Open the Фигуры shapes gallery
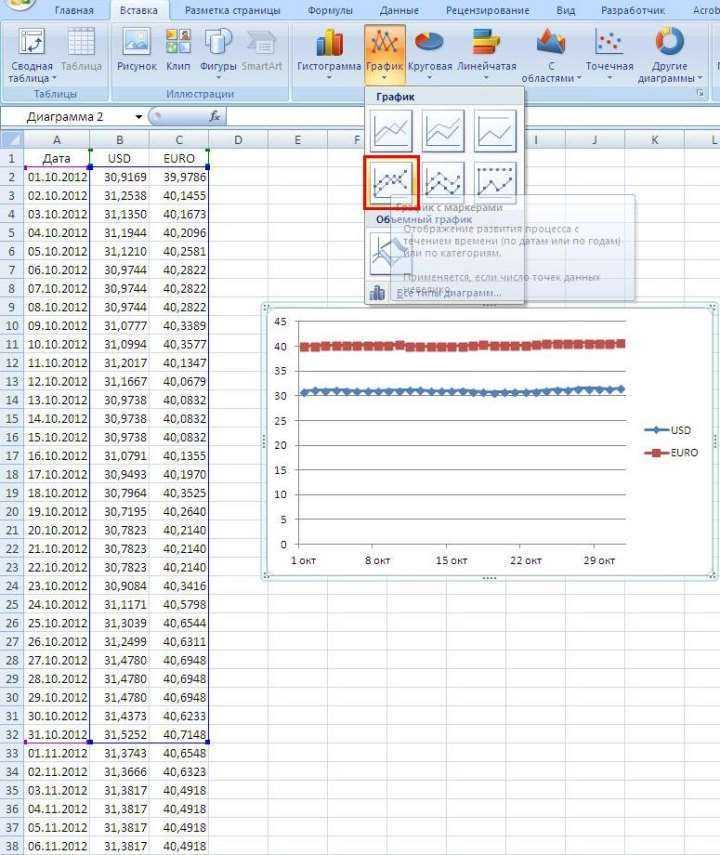This screenshot has width=720, height=855. click(x=218, y=51)
